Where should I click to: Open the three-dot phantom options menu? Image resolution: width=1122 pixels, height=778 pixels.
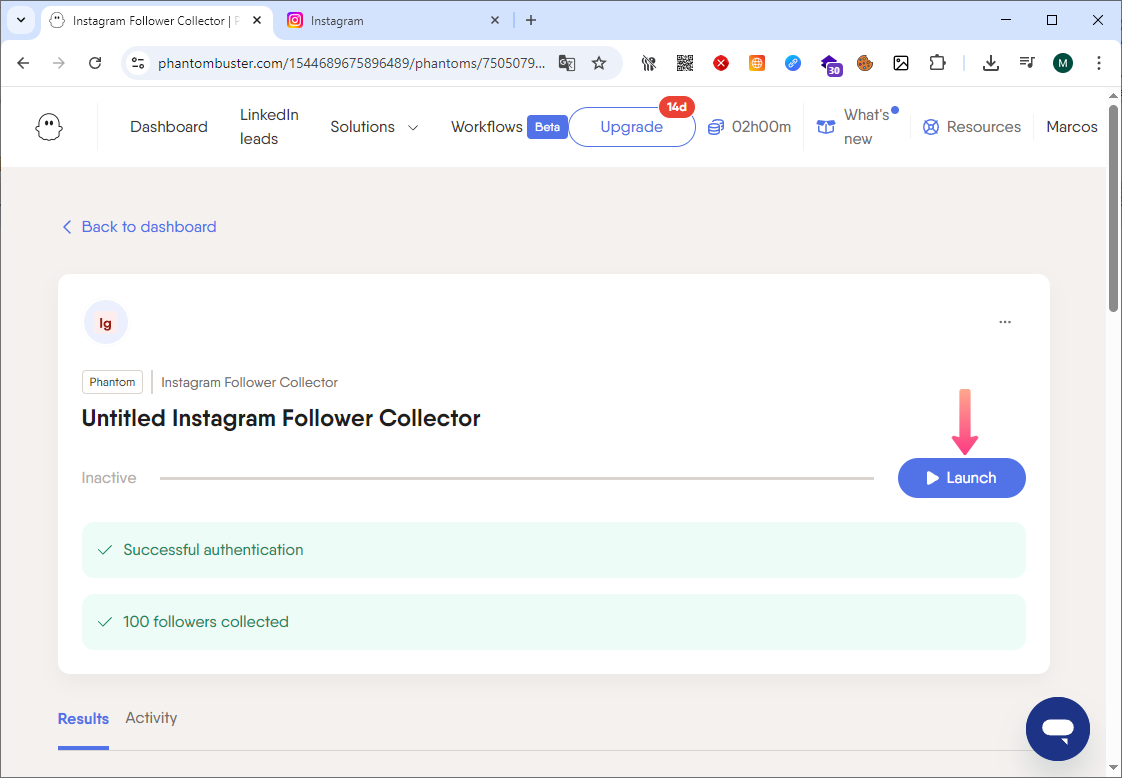(x=1005, y=322)
